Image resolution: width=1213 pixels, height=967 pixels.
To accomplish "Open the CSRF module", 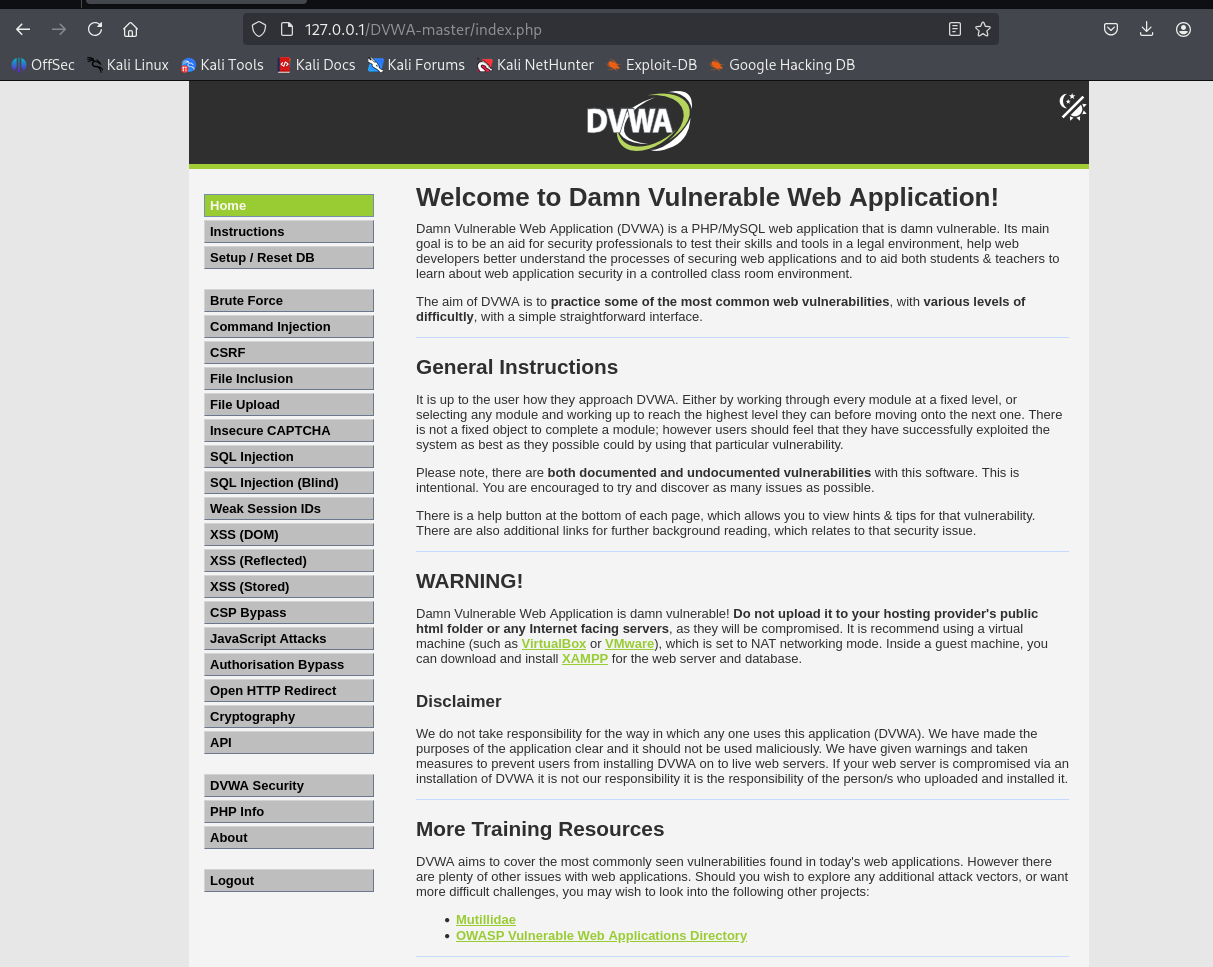I will tap(289, 352).
